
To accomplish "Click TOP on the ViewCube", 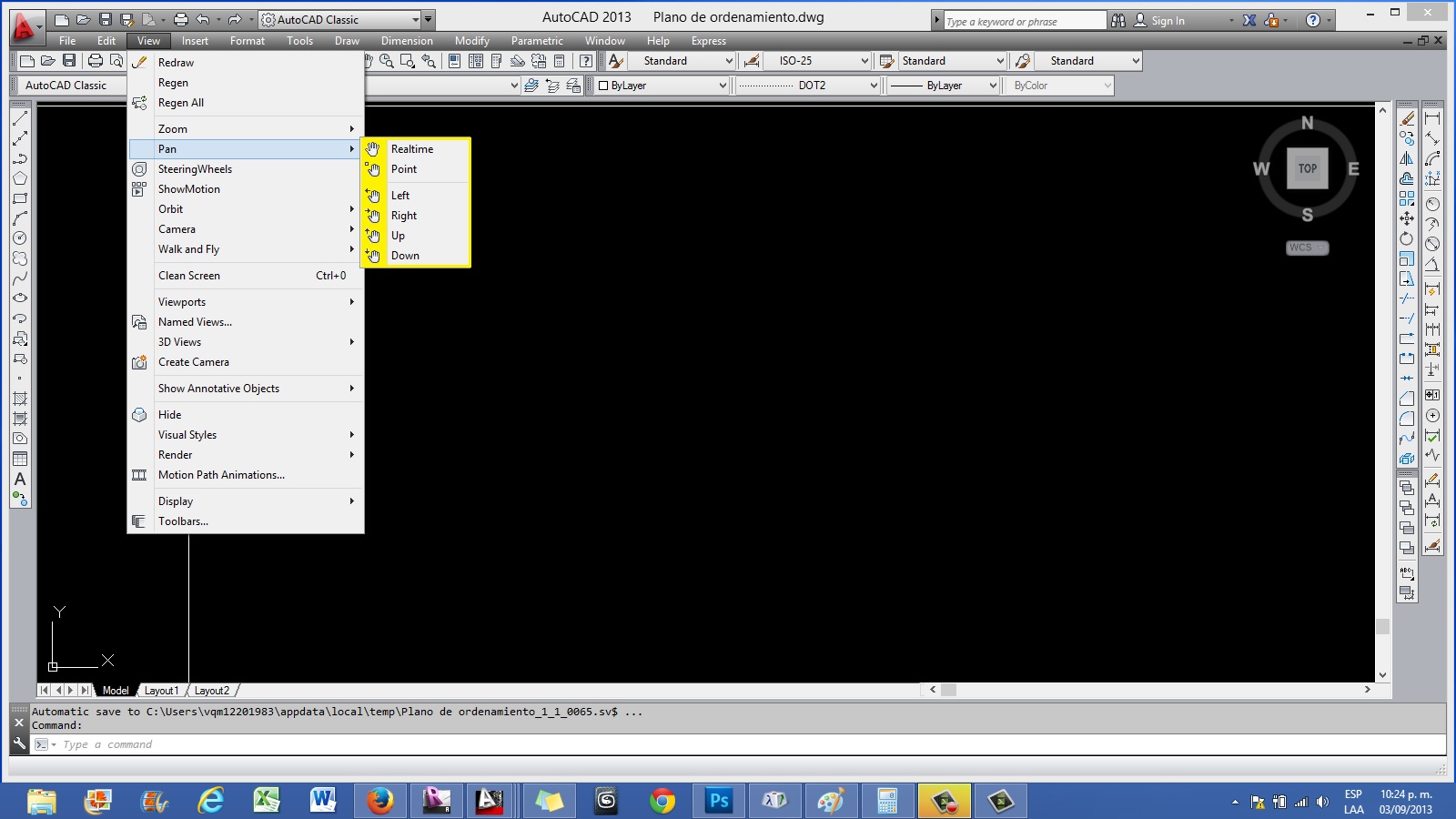I will tap(1308, 168).
